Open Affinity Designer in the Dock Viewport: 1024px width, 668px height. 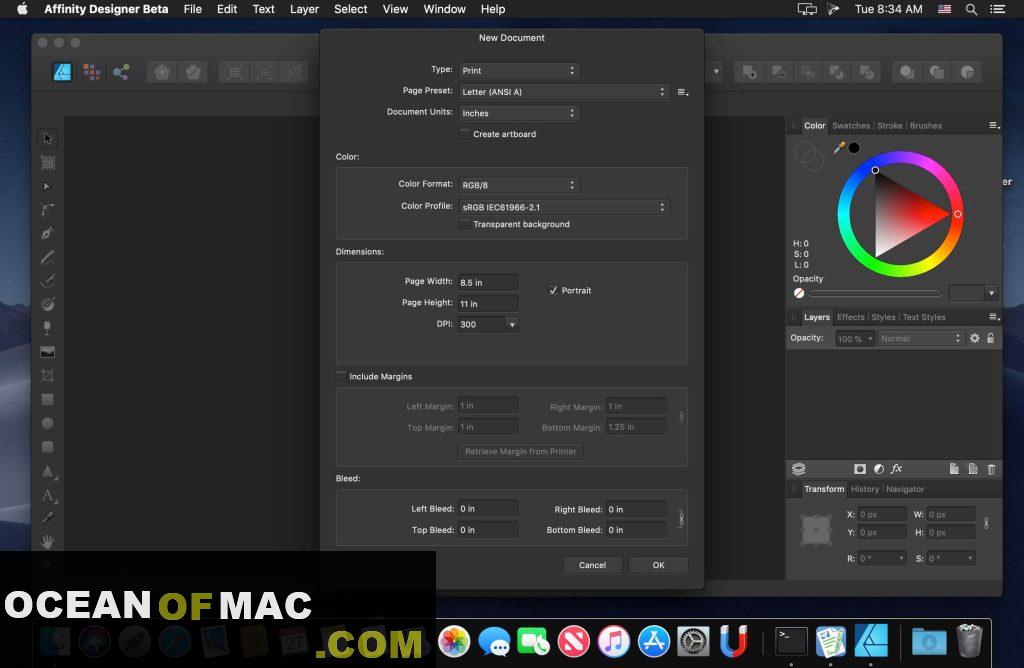point(871,641)
